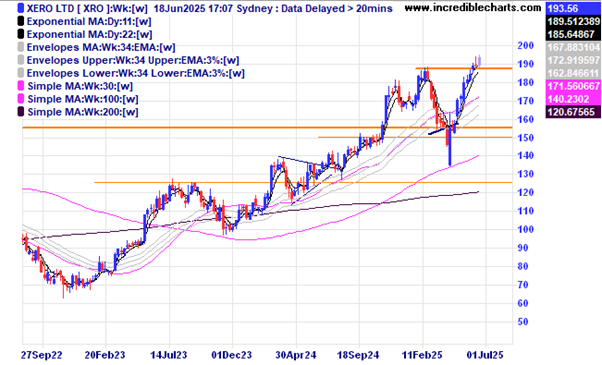Click the dark purple 120.67565 value box

tap(573, 112)
